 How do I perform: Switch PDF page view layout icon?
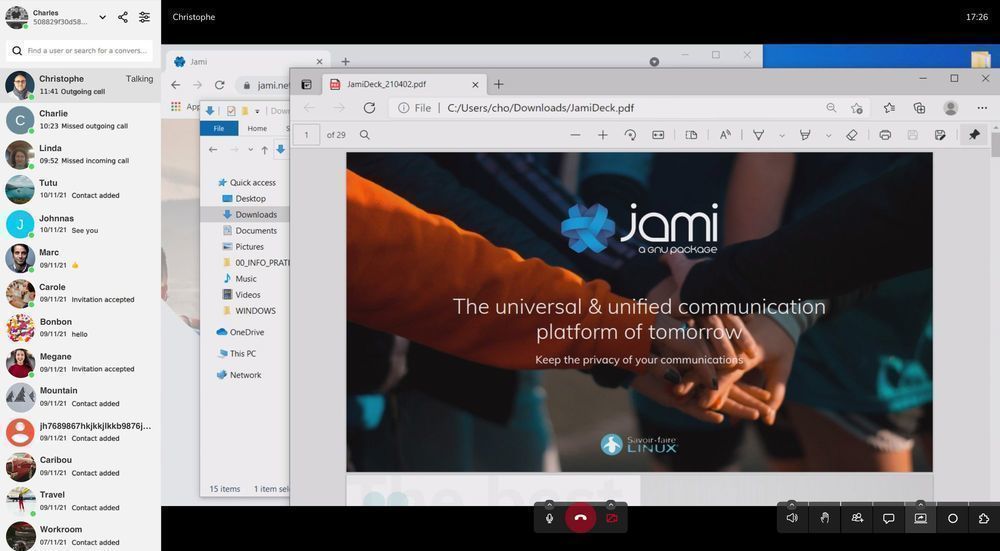pos(691,135)
